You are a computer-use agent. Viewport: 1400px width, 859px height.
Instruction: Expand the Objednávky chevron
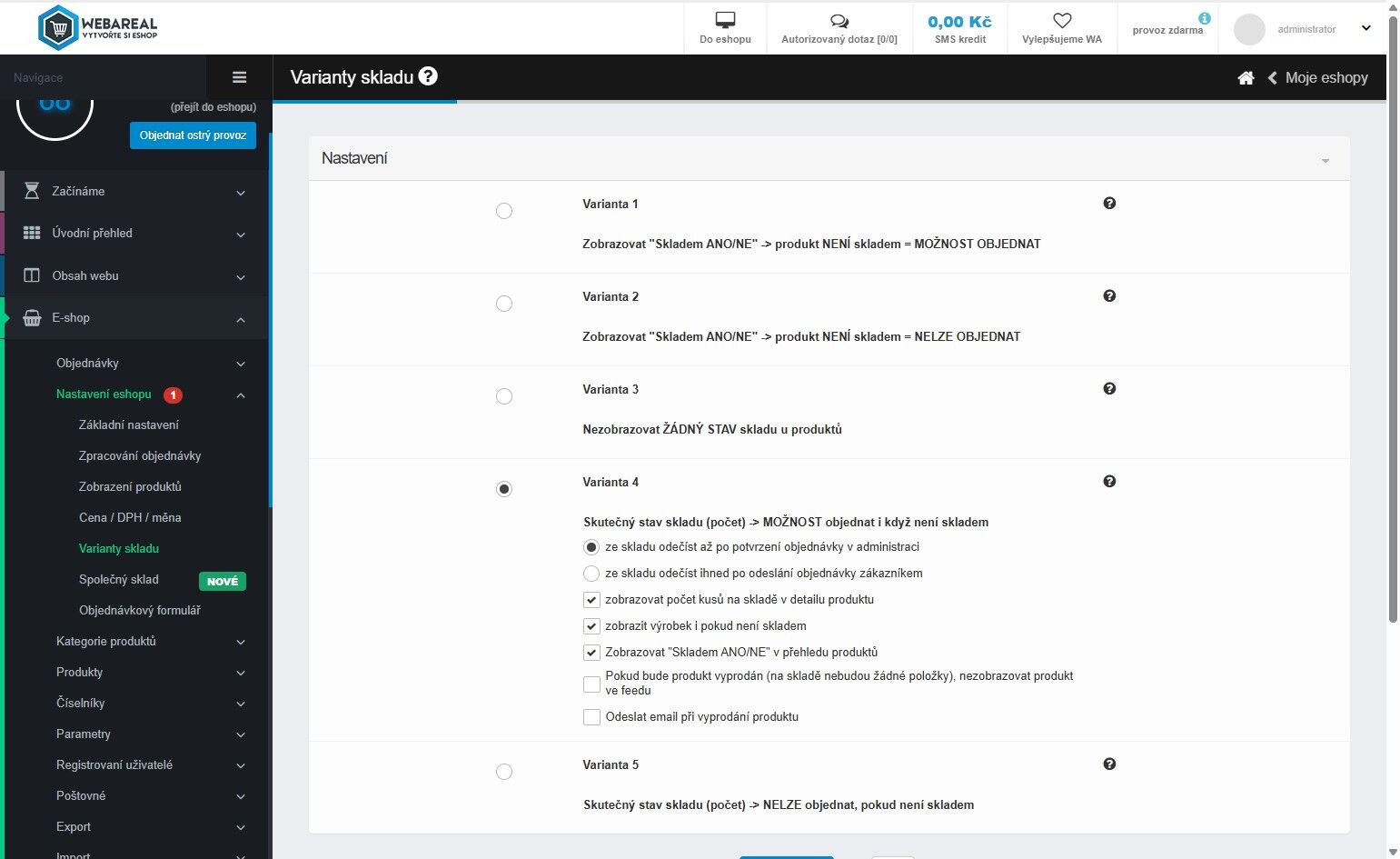coord(241,364)
